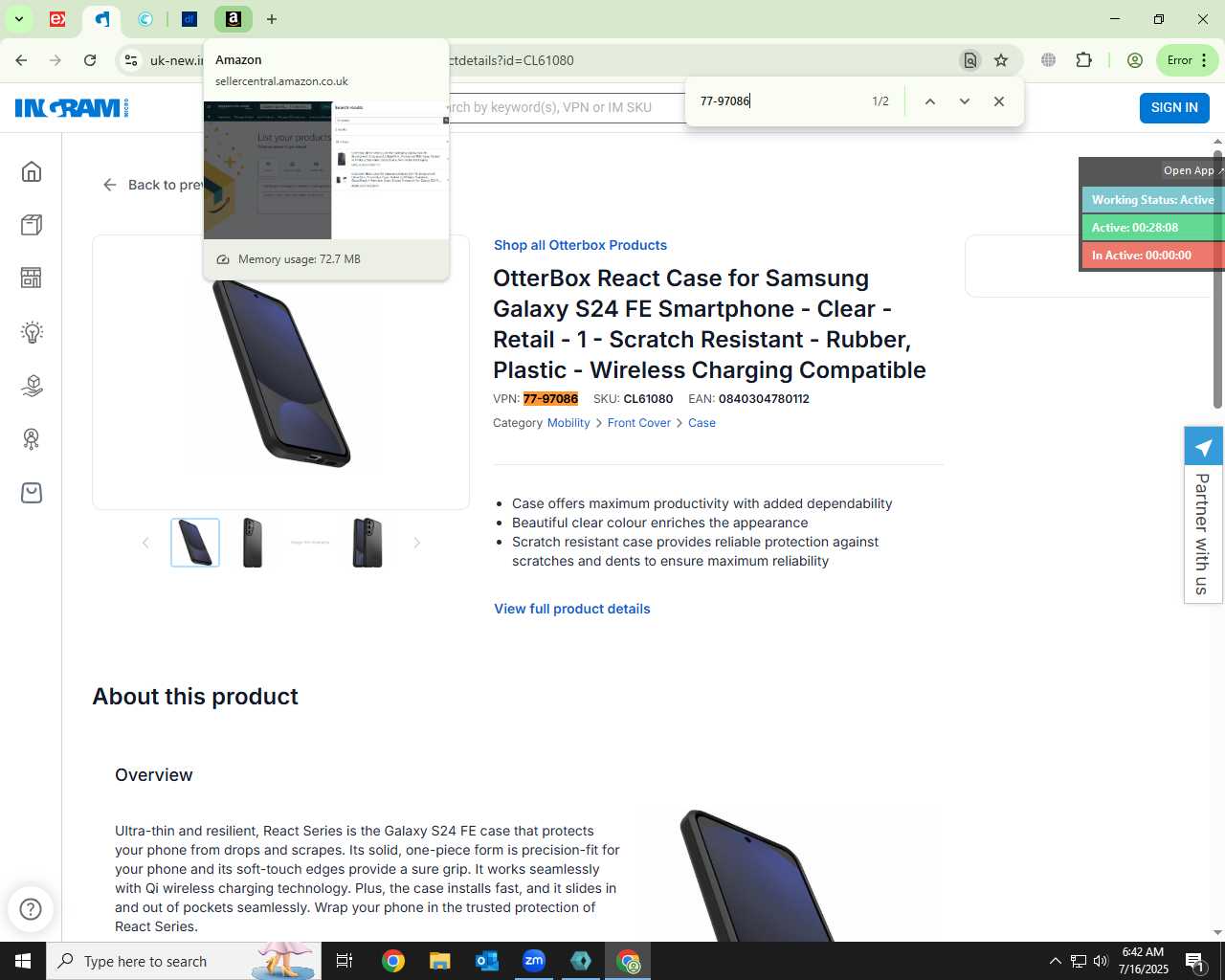Image resolution: width=1225 pixels, height=980 pixels.
Task: Switch to the Ingram Micro tab
Action: [101, 19]
